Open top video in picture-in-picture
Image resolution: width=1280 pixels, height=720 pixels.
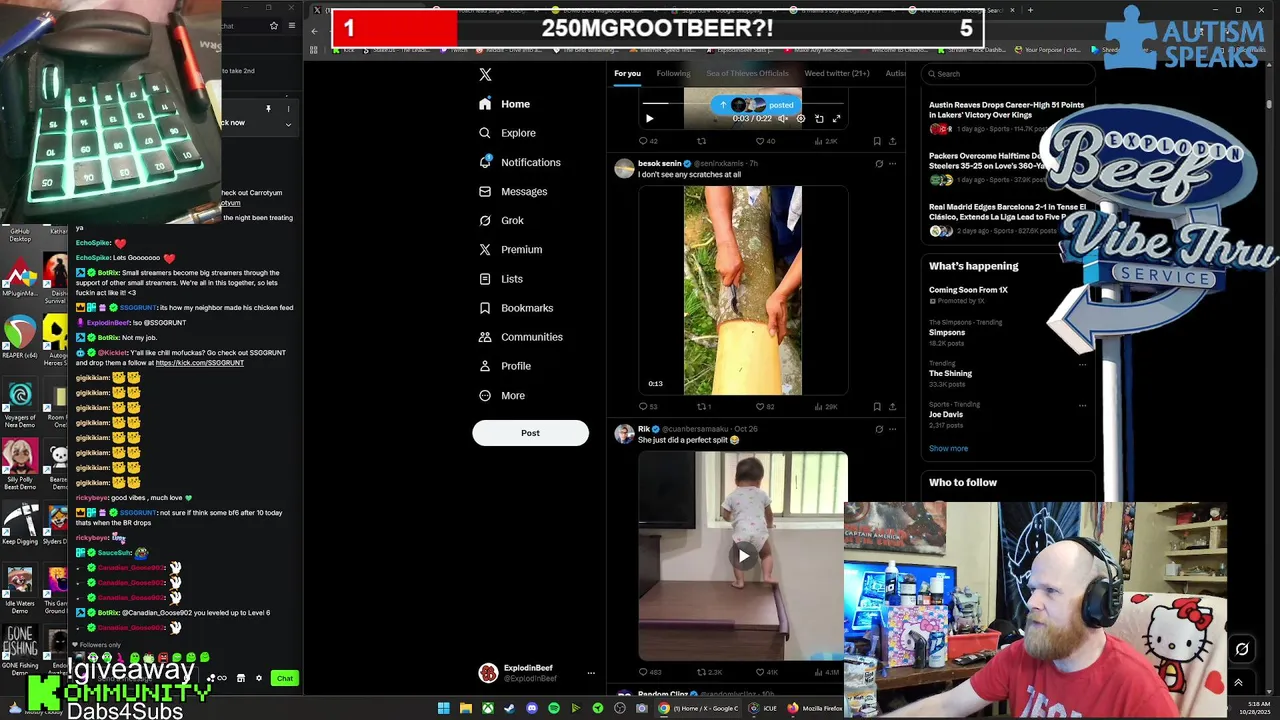819,119
